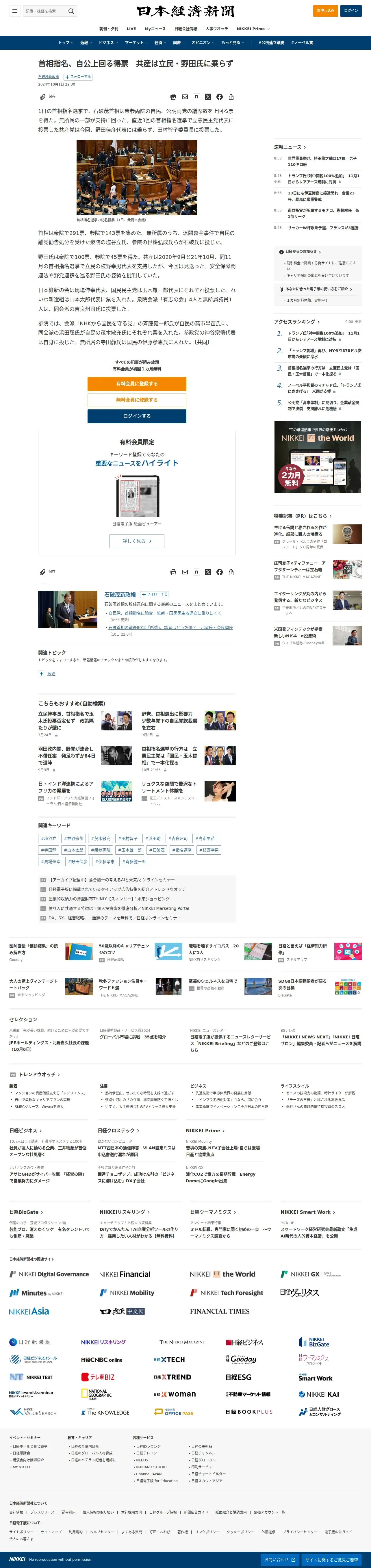
Task: Open NIKKEI FT the World ad banner
Action: pos(317,457)
